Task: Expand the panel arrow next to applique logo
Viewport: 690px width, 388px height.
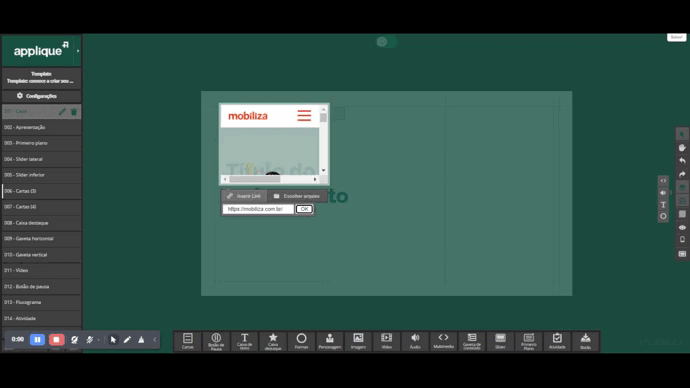Action: point(78,51)
